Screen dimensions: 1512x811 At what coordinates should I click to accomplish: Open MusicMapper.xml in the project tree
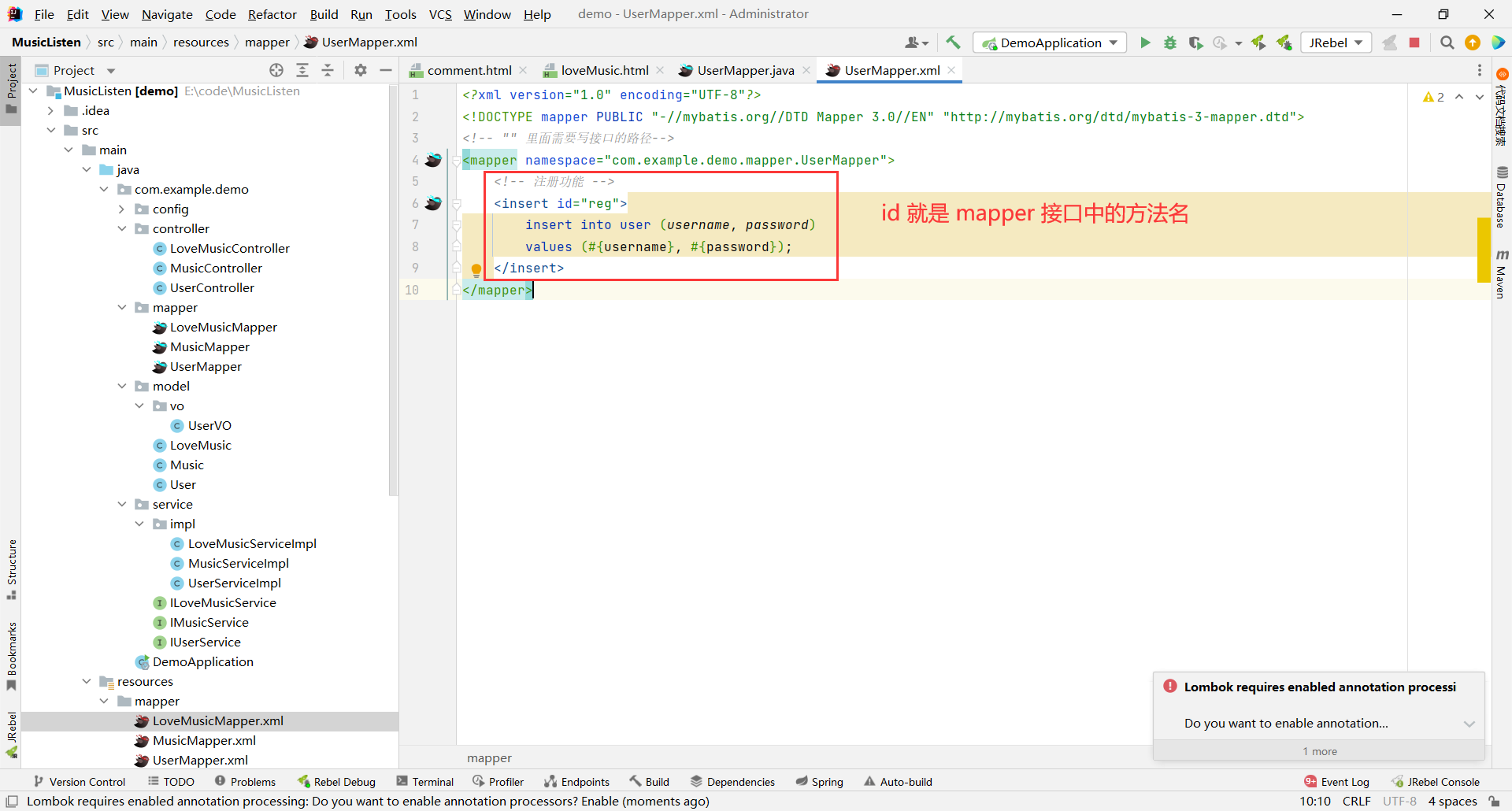coord(204,741)
